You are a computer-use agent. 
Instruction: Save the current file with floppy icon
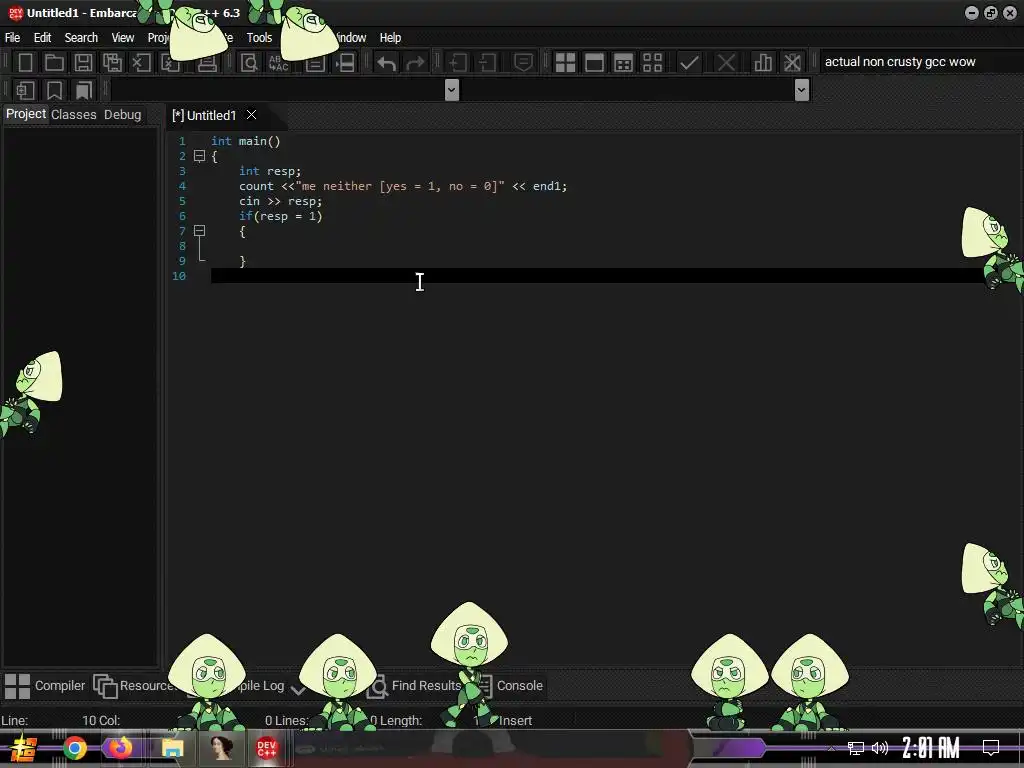pos(83,63)
